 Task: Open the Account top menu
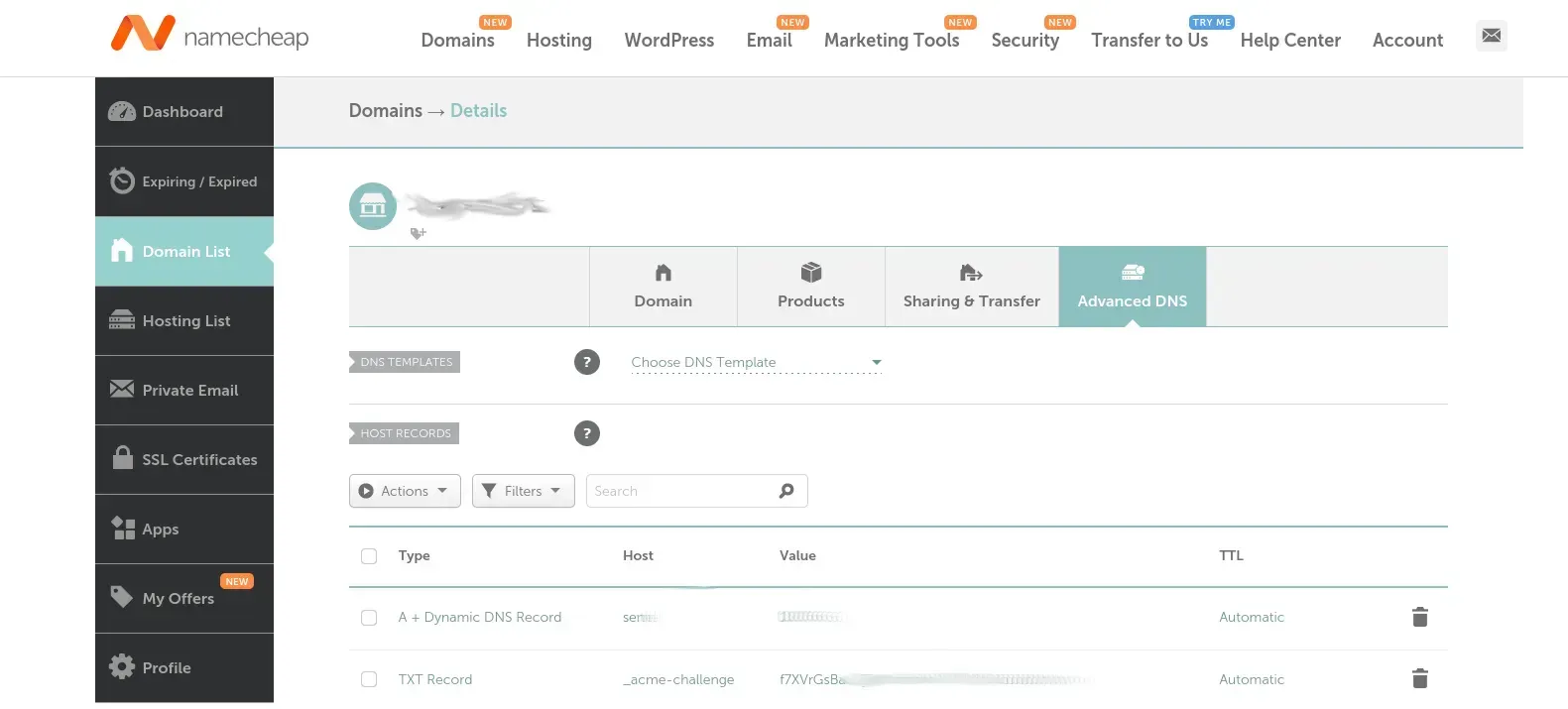pos(1407,40)
